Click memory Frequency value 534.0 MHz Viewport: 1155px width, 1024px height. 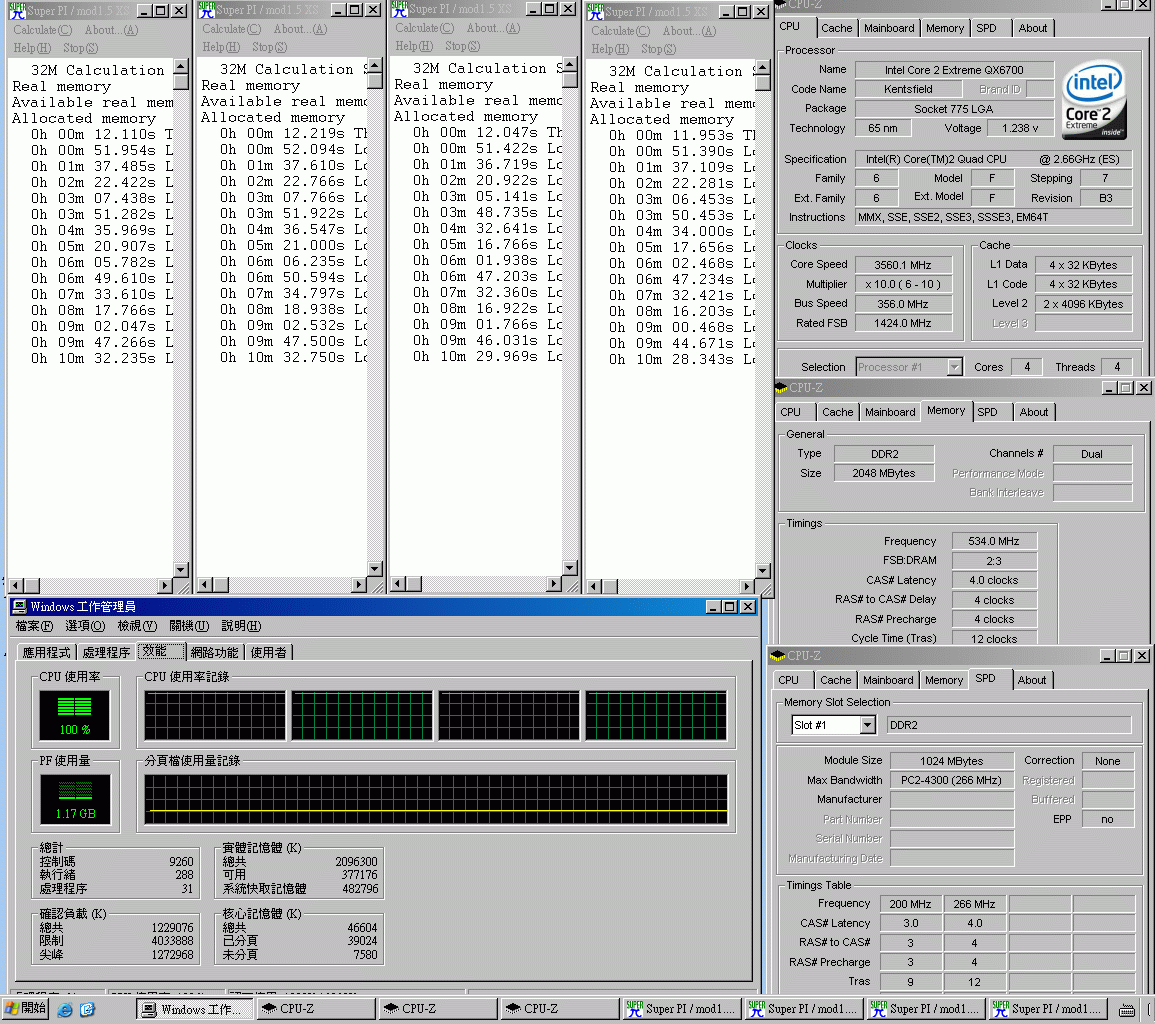coord(994,541)
